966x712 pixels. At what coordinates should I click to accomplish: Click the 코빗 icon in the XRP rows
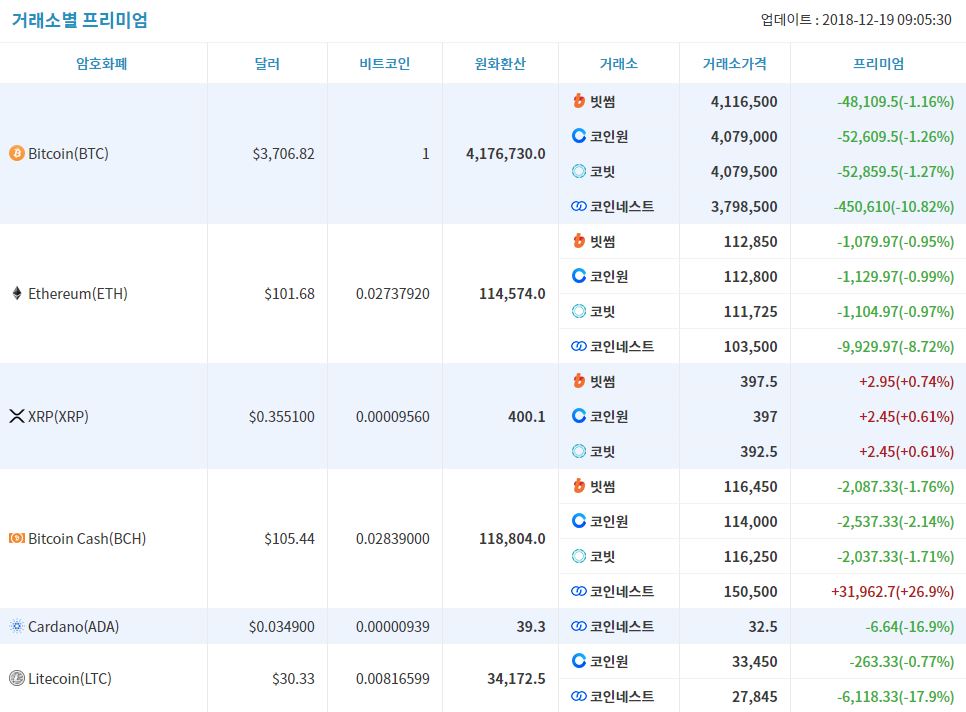578,451
